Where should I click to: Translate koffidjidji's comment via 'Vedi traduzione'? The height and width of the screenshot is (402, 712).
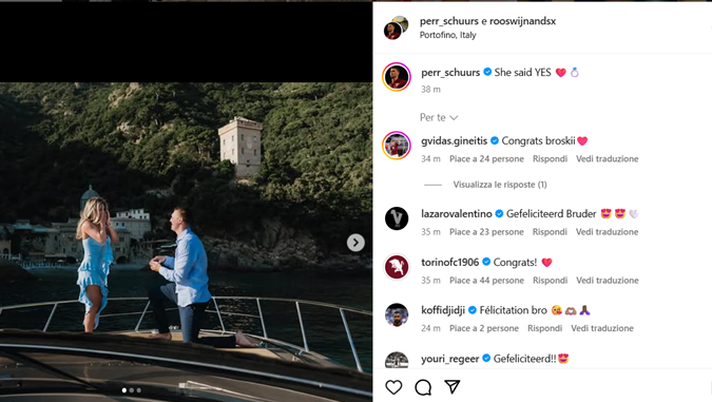[x=603, y=328]
